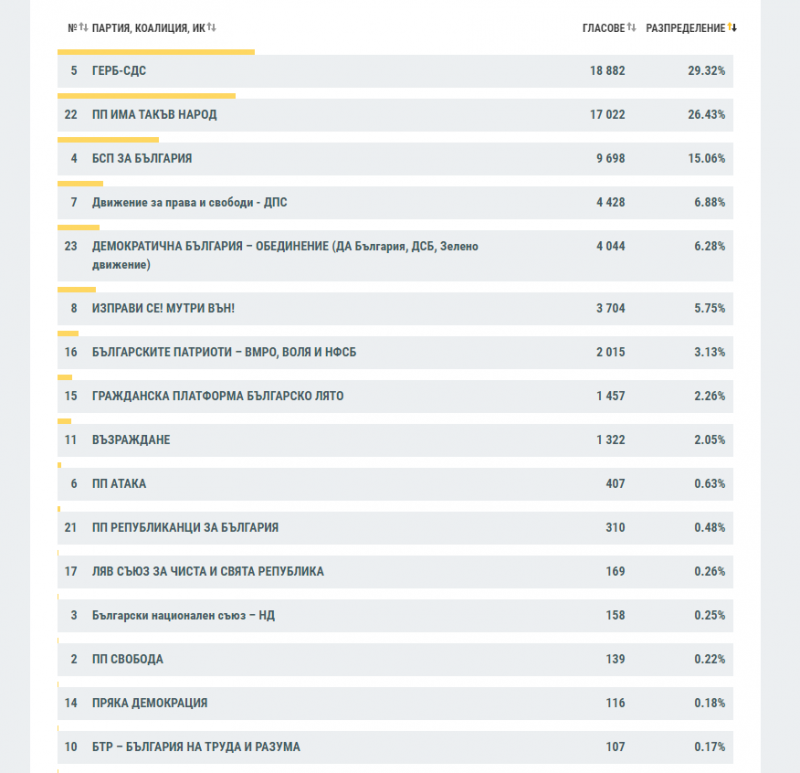Click the ПАРТИЯ, КОАЛИЦИЯ, ИК column header
The image size is (800, 773).
tap(147, 28)
